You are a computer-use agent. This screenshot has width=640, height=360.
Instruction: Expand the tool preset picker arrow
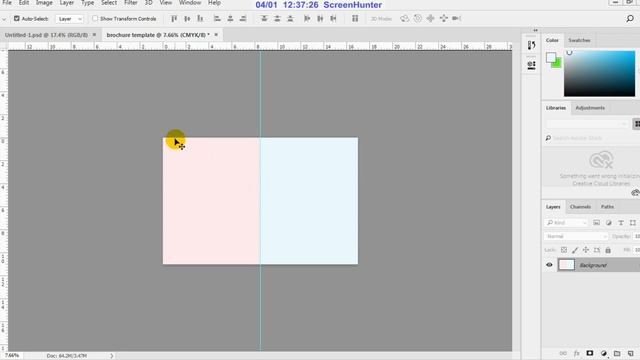4,19
